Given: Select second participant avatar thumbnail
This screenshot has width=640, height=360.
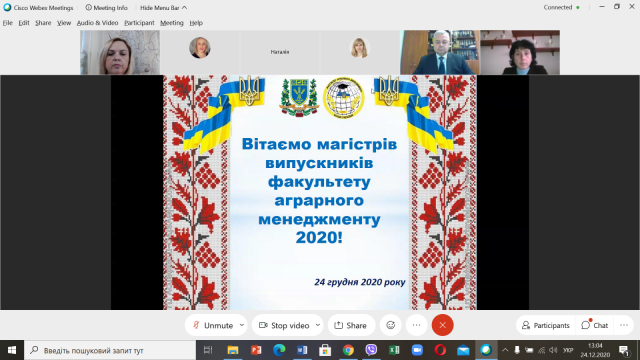Looking at the screenshot, I should pos(200,52).
